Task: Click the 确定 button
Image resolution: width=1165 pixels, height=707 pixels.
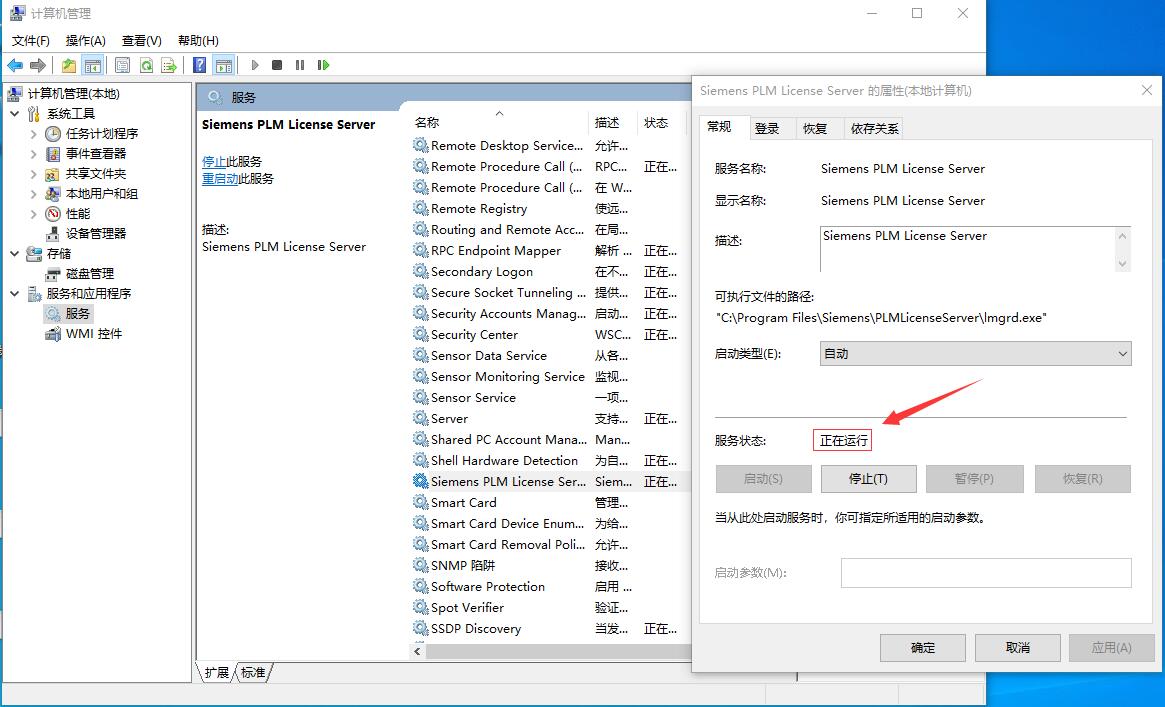Action: coord(922,647)
